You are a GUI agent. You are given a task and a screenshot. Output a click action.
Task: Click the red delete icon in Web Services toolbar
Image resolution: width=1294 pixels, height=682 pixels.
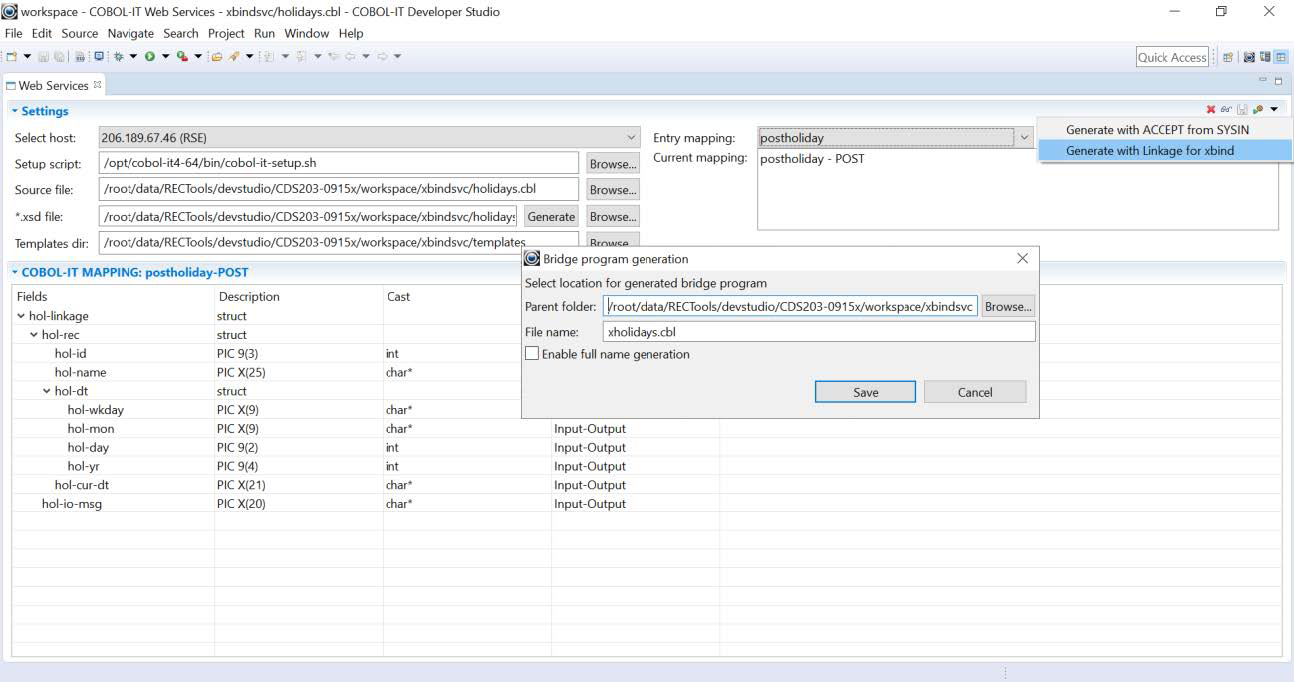pyautogui.click(x=1211, y=108)
